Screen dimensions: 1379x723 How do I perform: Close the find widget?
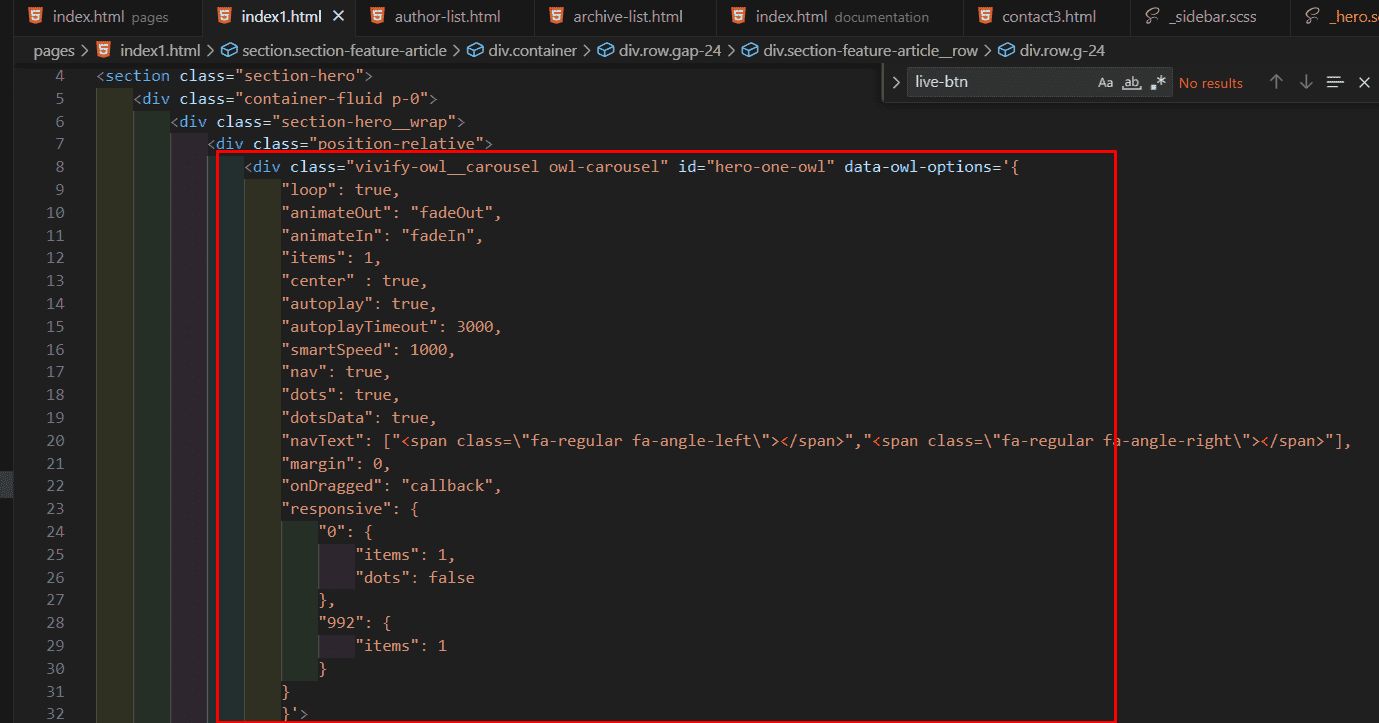pyautogui.click(x=1364, y=82)
